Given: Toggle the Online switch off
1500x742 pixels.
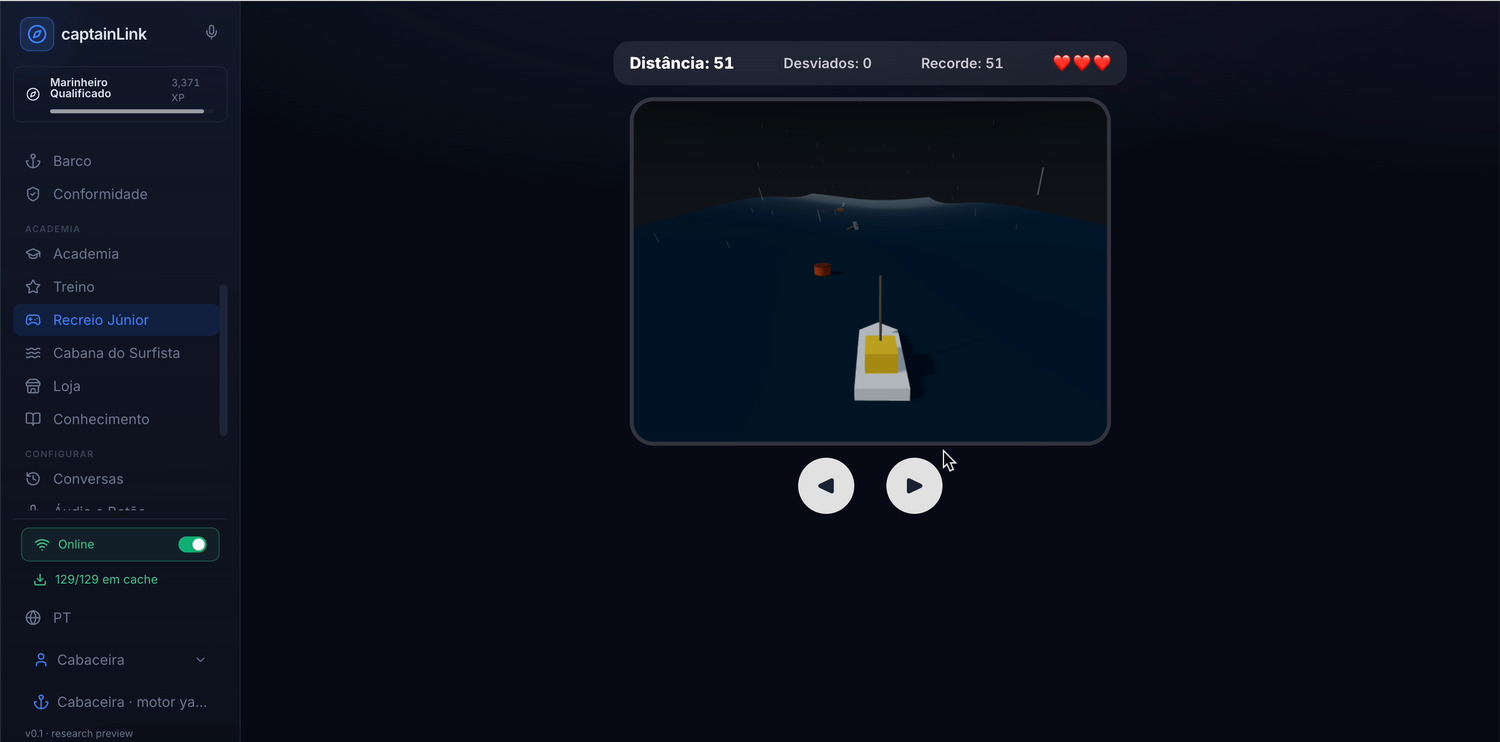Looking at the screenshot, I should coord(192,544).
